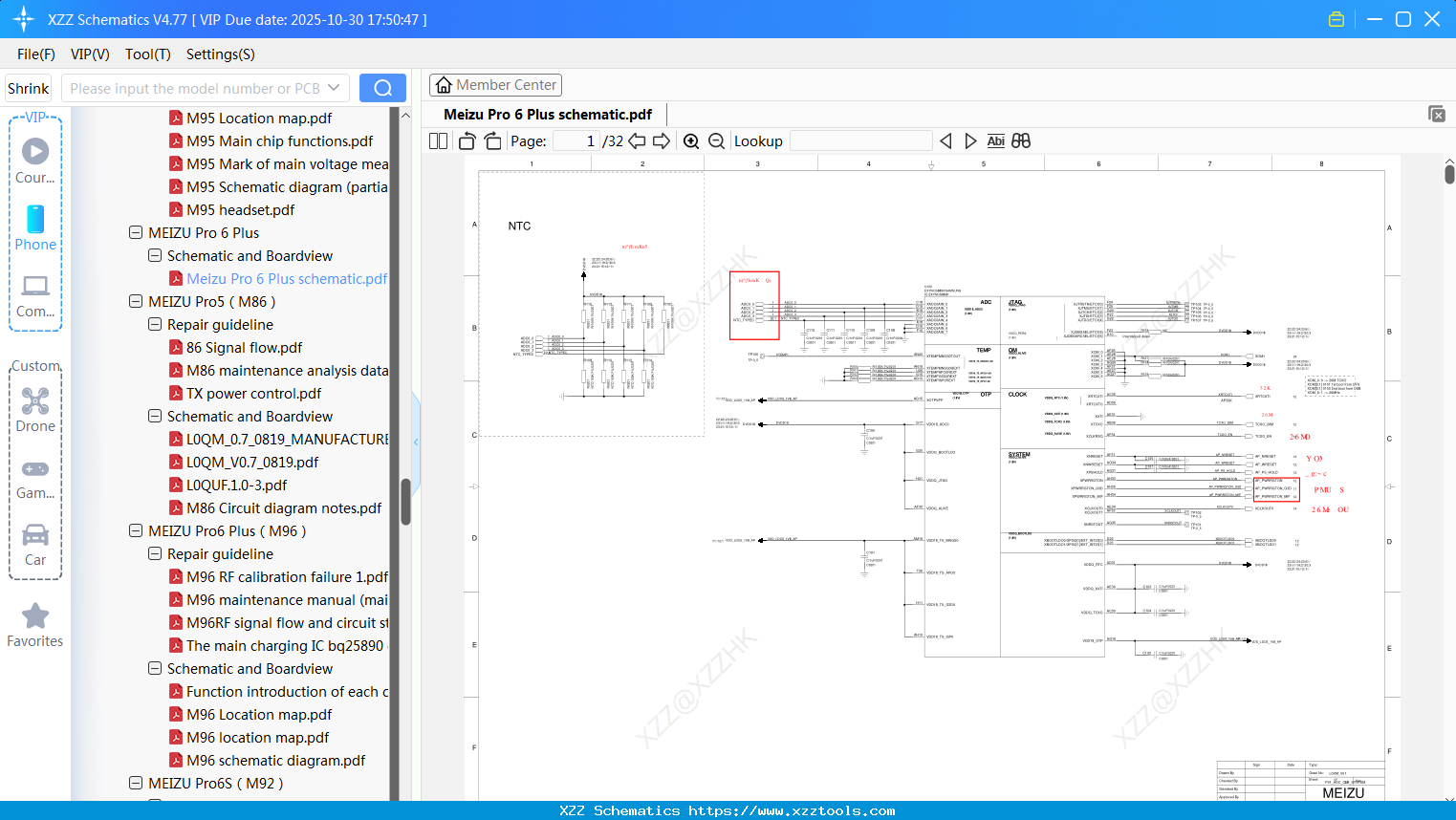
Task: Collapse the Repair guideline section under Pro5
Action: pos(154,324)
